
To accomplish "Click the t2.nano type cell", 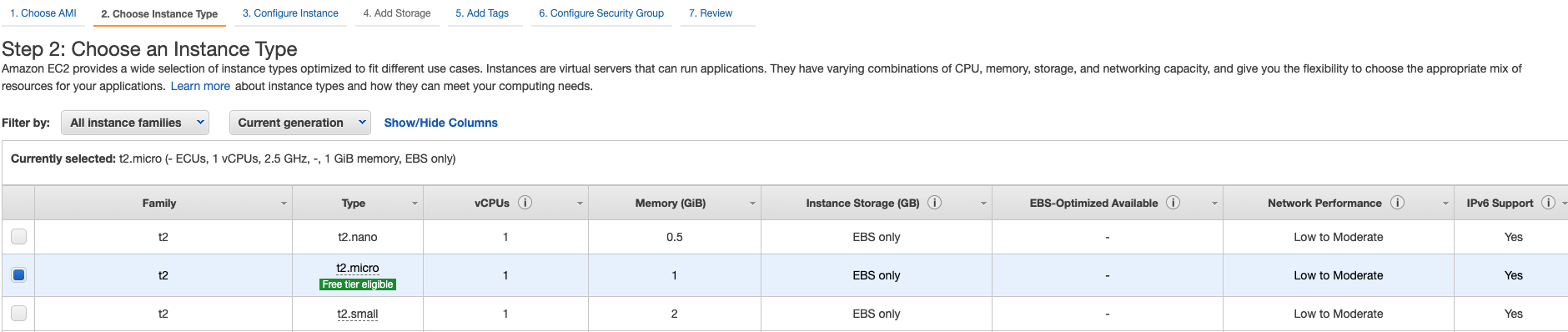I will point(358,237).
